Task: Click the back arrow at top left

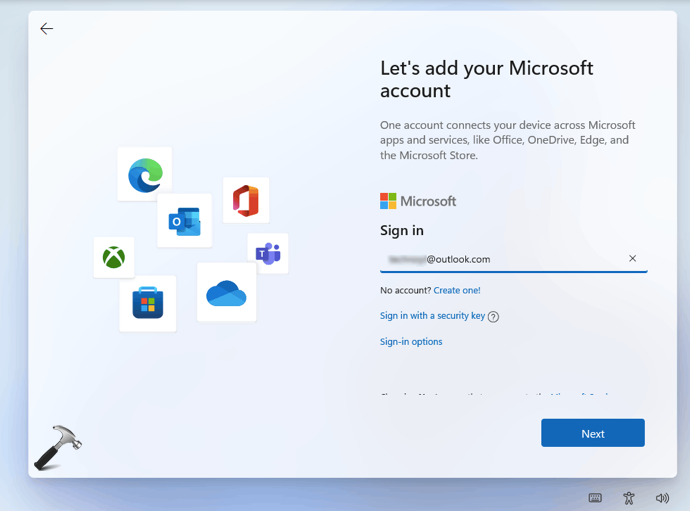Action: (x=47, y=29)
